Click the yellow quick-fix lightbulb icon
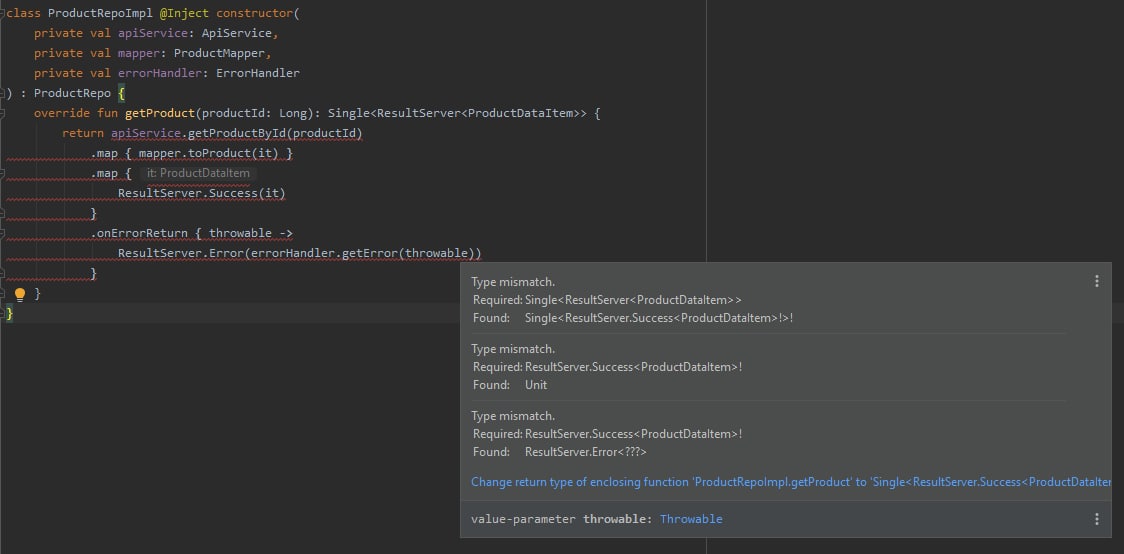 click(20, 294)
